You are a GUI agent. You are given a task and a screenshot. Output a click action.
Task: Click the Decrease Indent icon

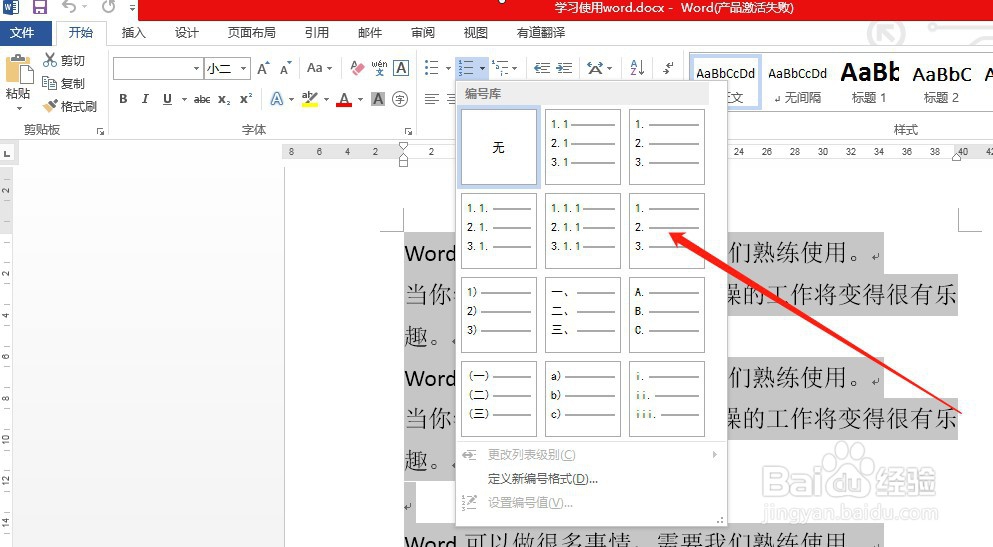(x=541, y=68)
